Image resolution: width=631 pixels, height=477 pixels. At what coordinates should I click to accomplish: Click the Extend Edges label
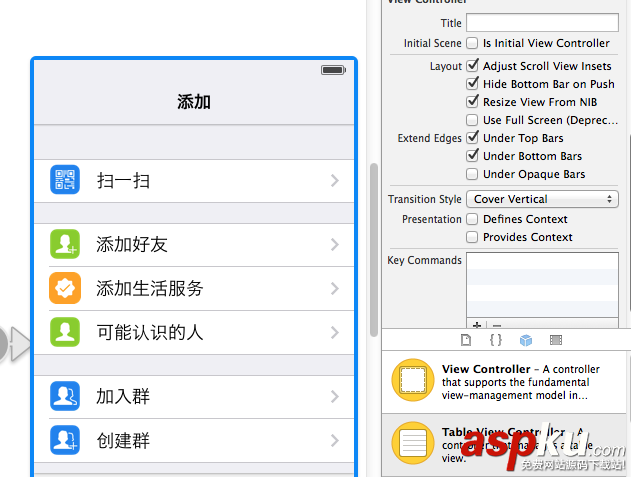click(x=429, y=138)
